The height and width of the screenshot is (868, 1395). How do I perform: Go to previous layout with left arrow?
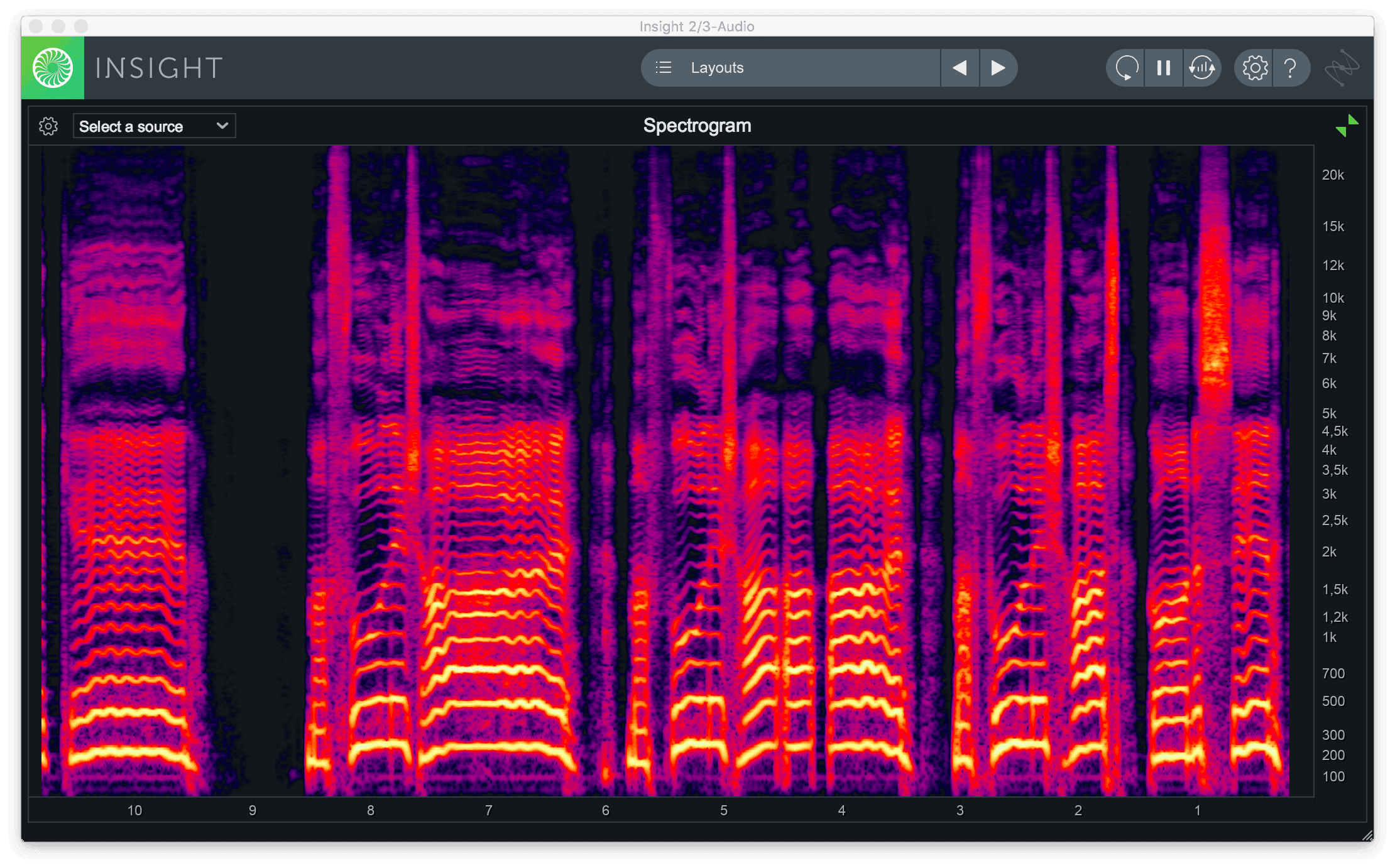point(960,68)
